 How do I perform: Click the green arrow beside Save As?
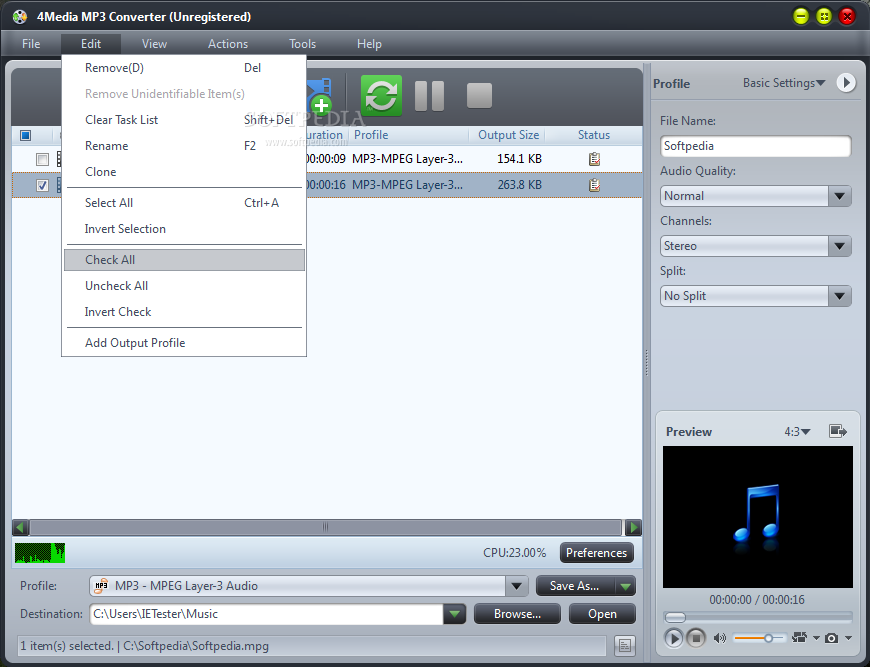click(625, 586)
